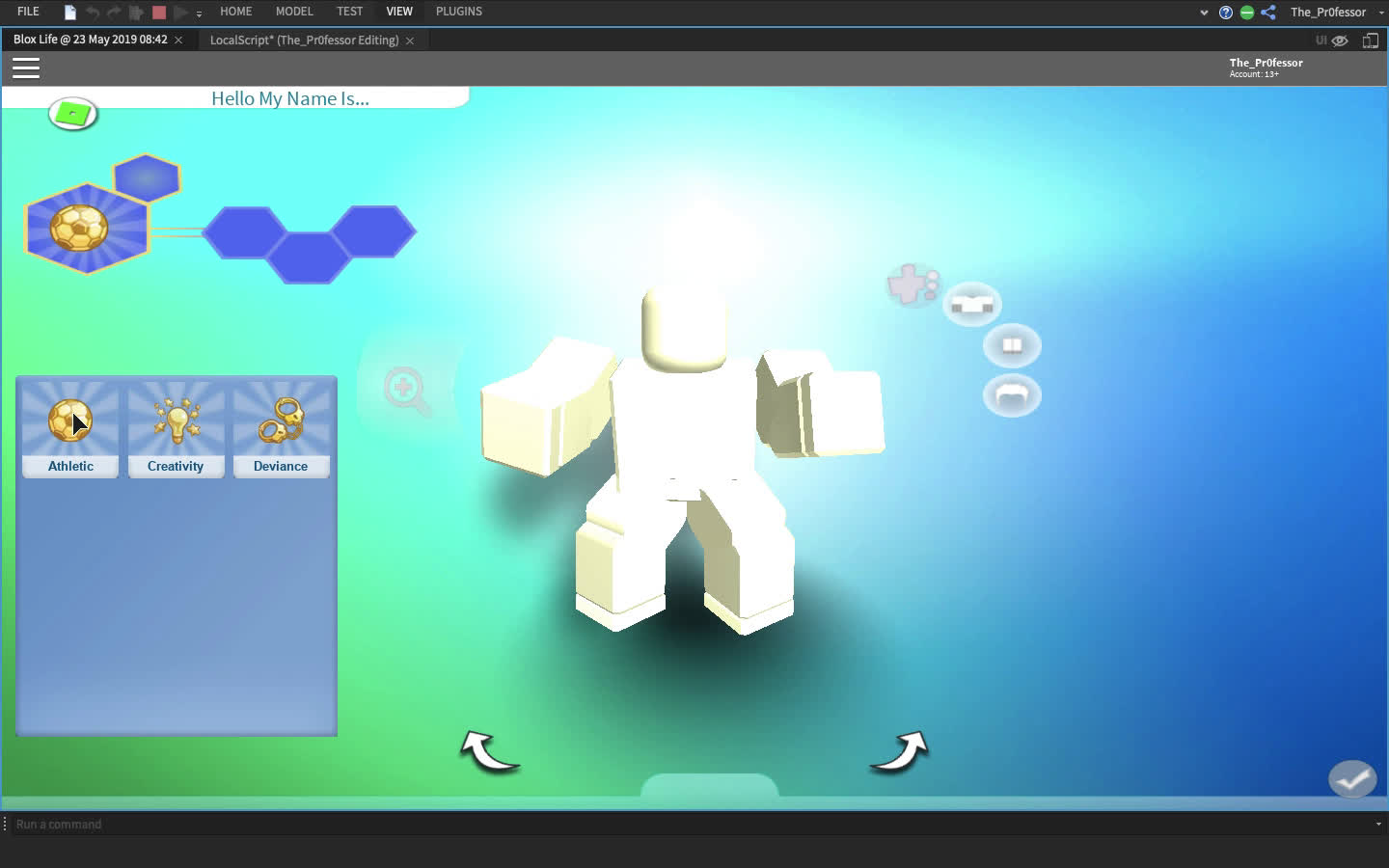Click The_Pr0fessor player name in the topbar

coord(1266,63)
